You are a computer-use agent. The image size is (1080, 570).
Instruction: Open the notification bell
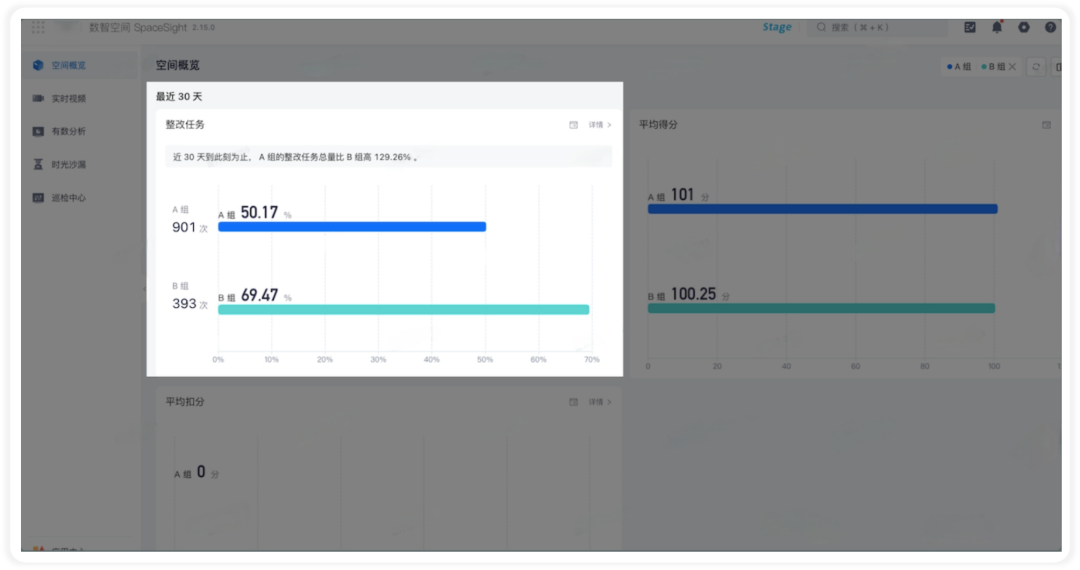pos(997,27)
